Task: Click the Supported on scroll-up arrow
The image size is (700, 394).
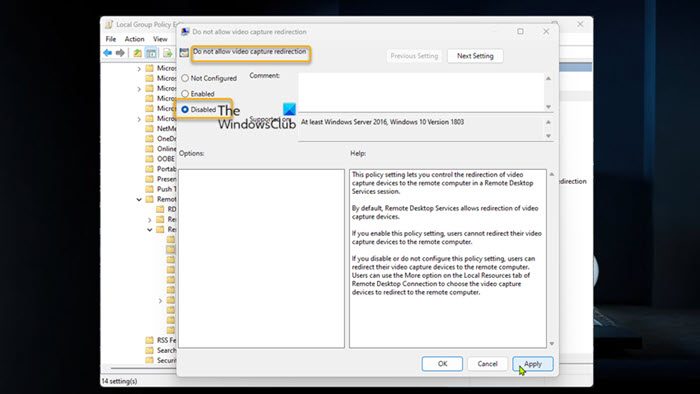Action: tap(548, 122)
